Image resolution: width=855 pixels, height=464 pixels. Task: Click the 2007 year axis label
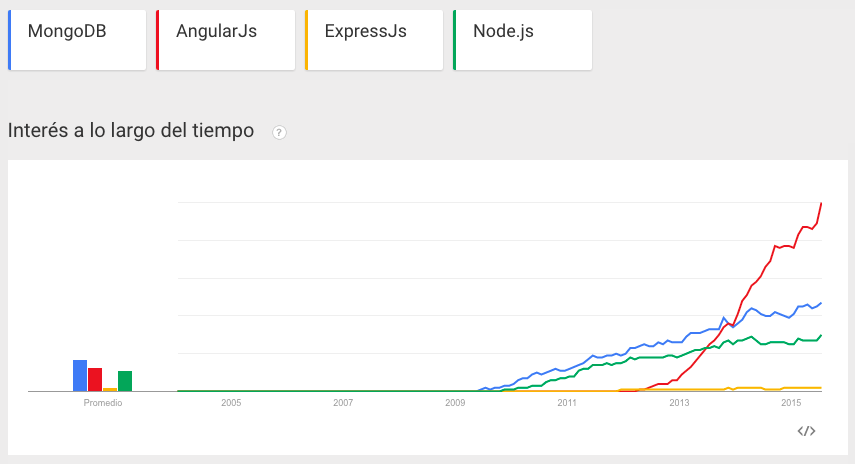pos(343,403)
